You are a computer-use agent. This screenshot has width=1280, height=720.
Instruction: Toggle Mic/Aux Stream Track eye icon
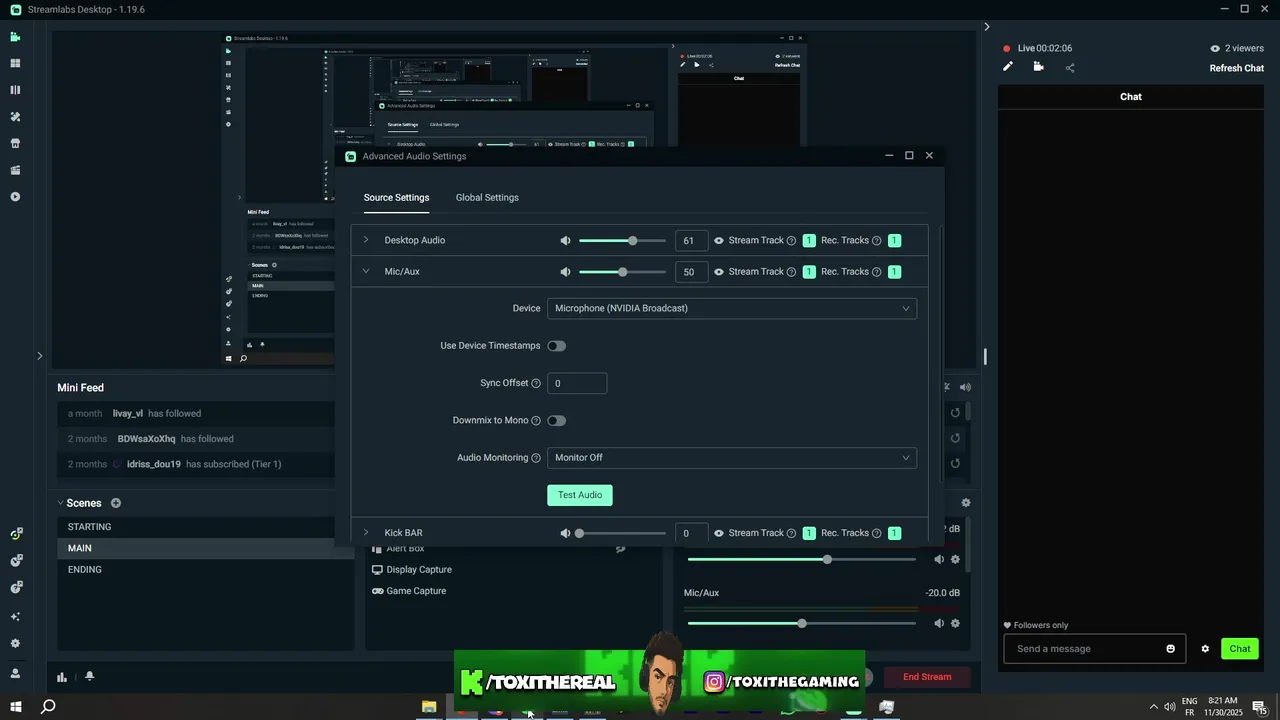point(719,272)
